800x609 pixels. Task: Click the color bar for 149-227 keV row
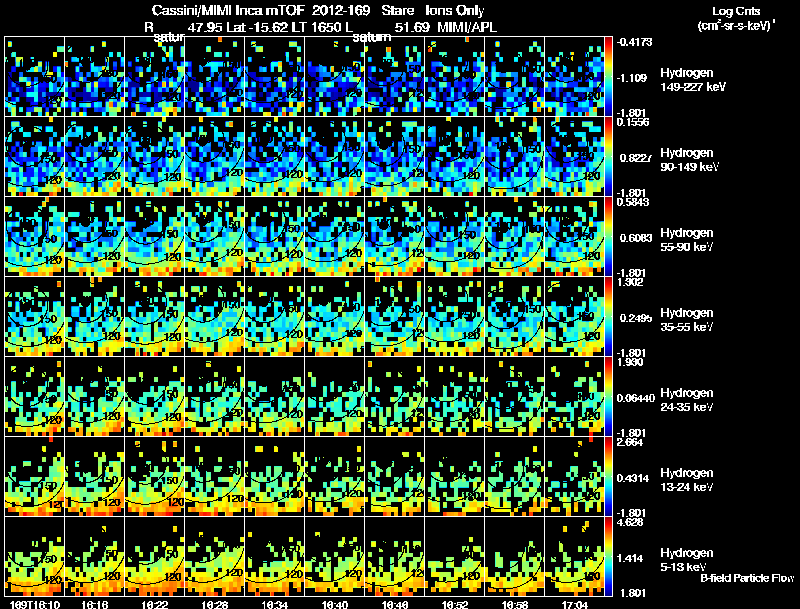coord(608,76)
